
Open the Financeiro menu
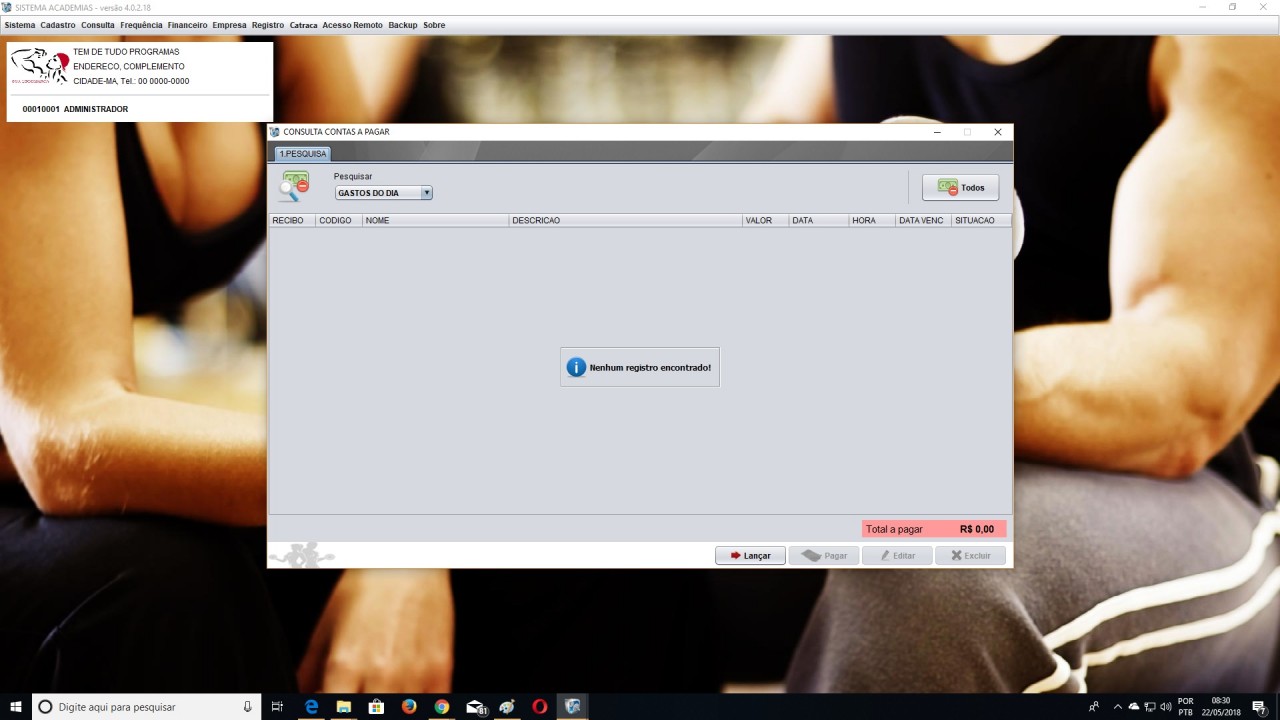(187, 25)
